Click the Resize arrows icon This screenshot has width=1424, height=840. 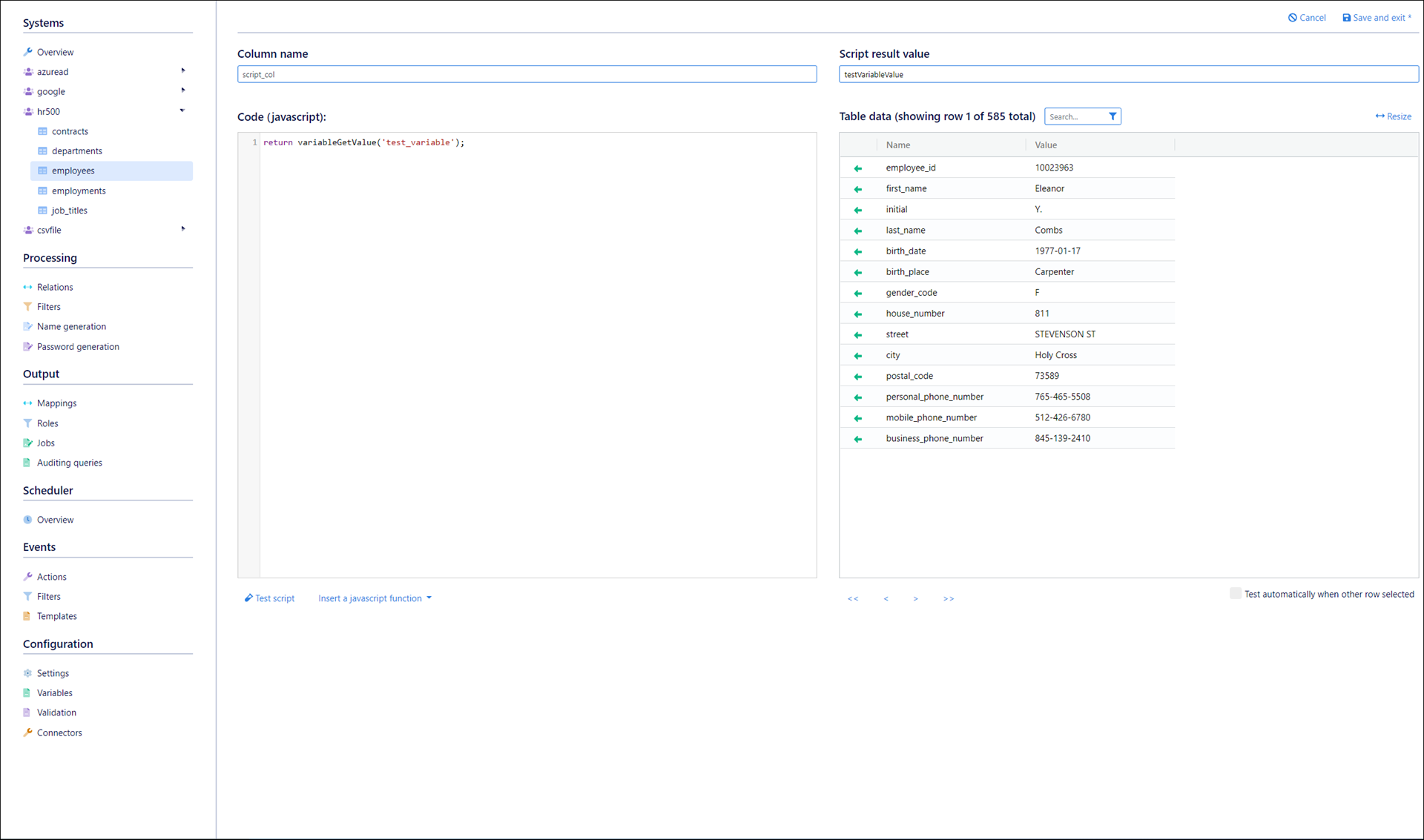(1379, 116)
